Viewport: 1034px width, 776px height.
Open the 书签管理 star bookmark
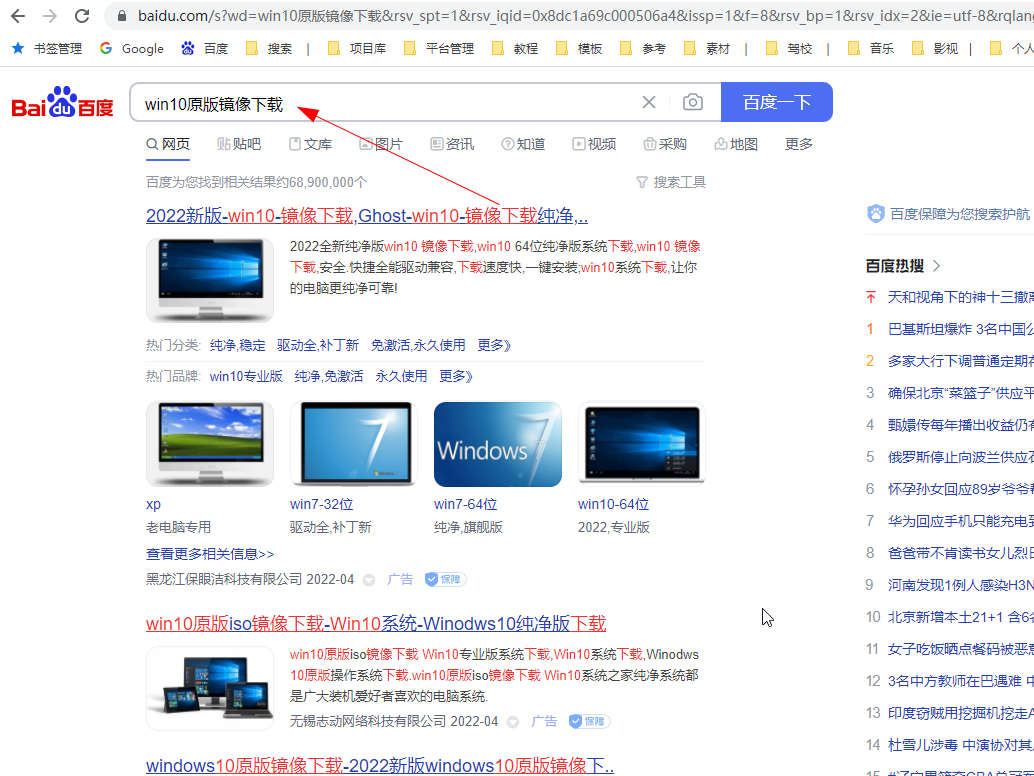pyautogui.click(x=47, y=48)
